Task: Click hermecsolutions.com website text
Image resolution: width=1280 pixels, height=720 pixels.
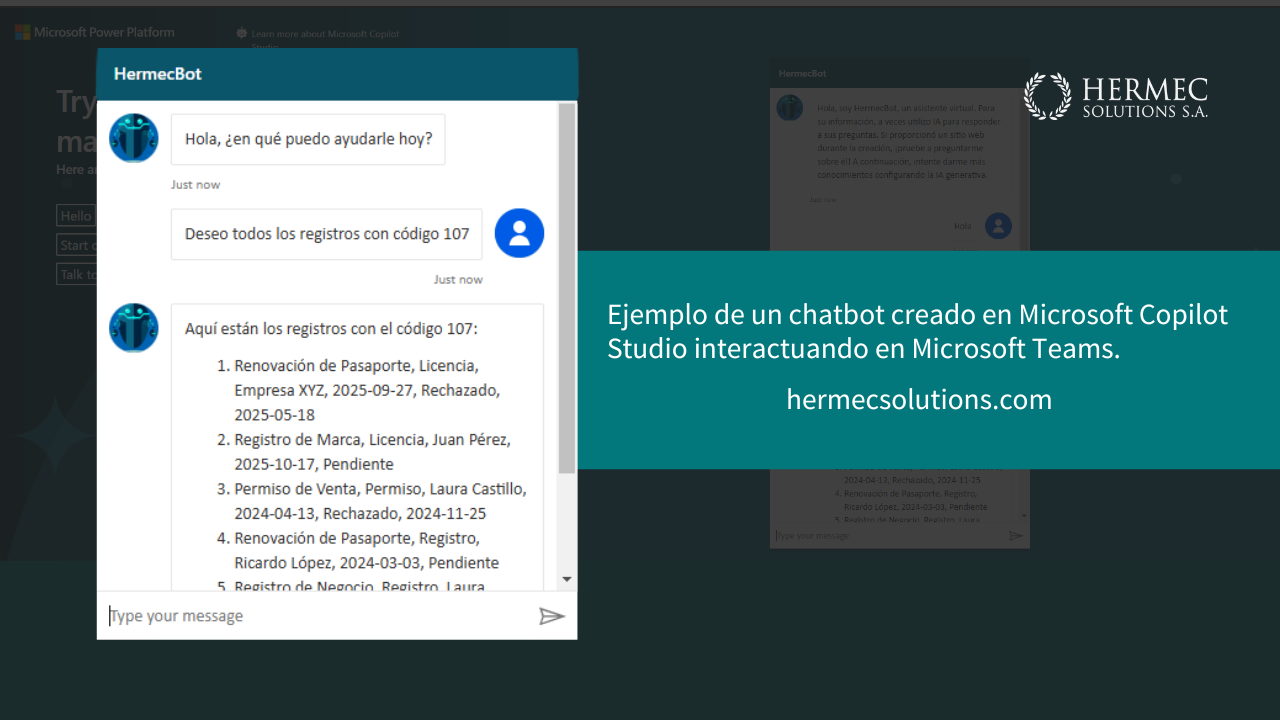Action: tap(919, 400)
